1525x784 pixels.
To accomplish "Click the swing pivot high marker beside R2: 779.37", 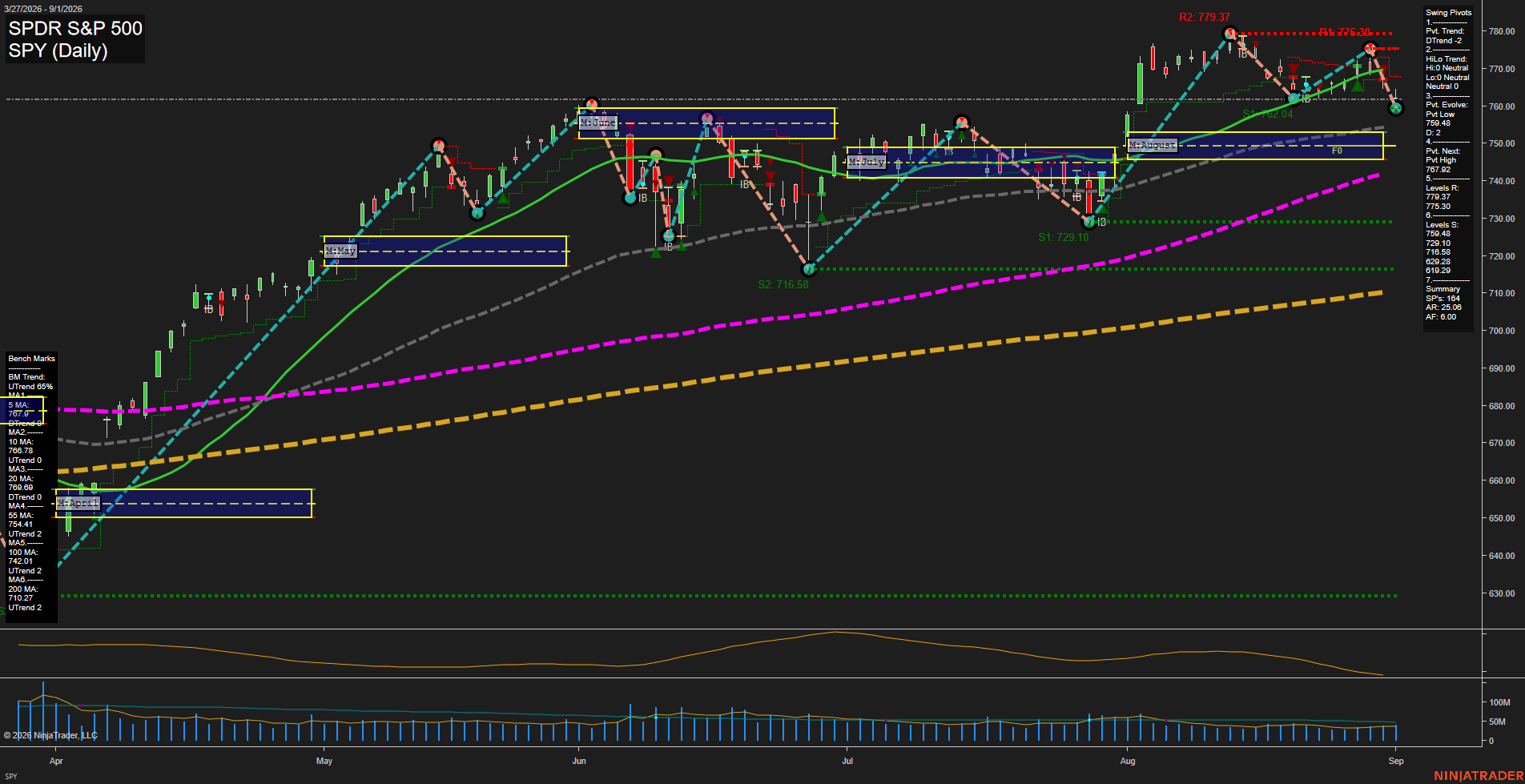I will pyautogui.click(x=1230, y=34).
